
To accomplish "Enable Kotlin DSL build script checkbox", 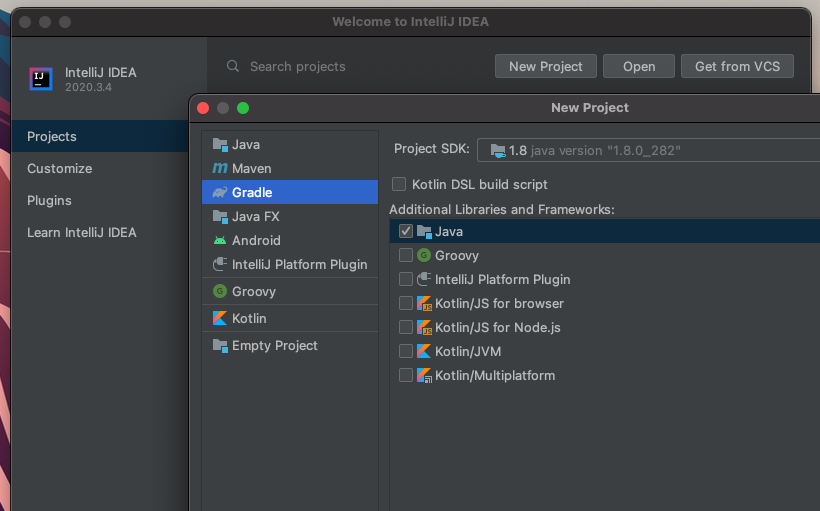I will click(x=399, y=184).
